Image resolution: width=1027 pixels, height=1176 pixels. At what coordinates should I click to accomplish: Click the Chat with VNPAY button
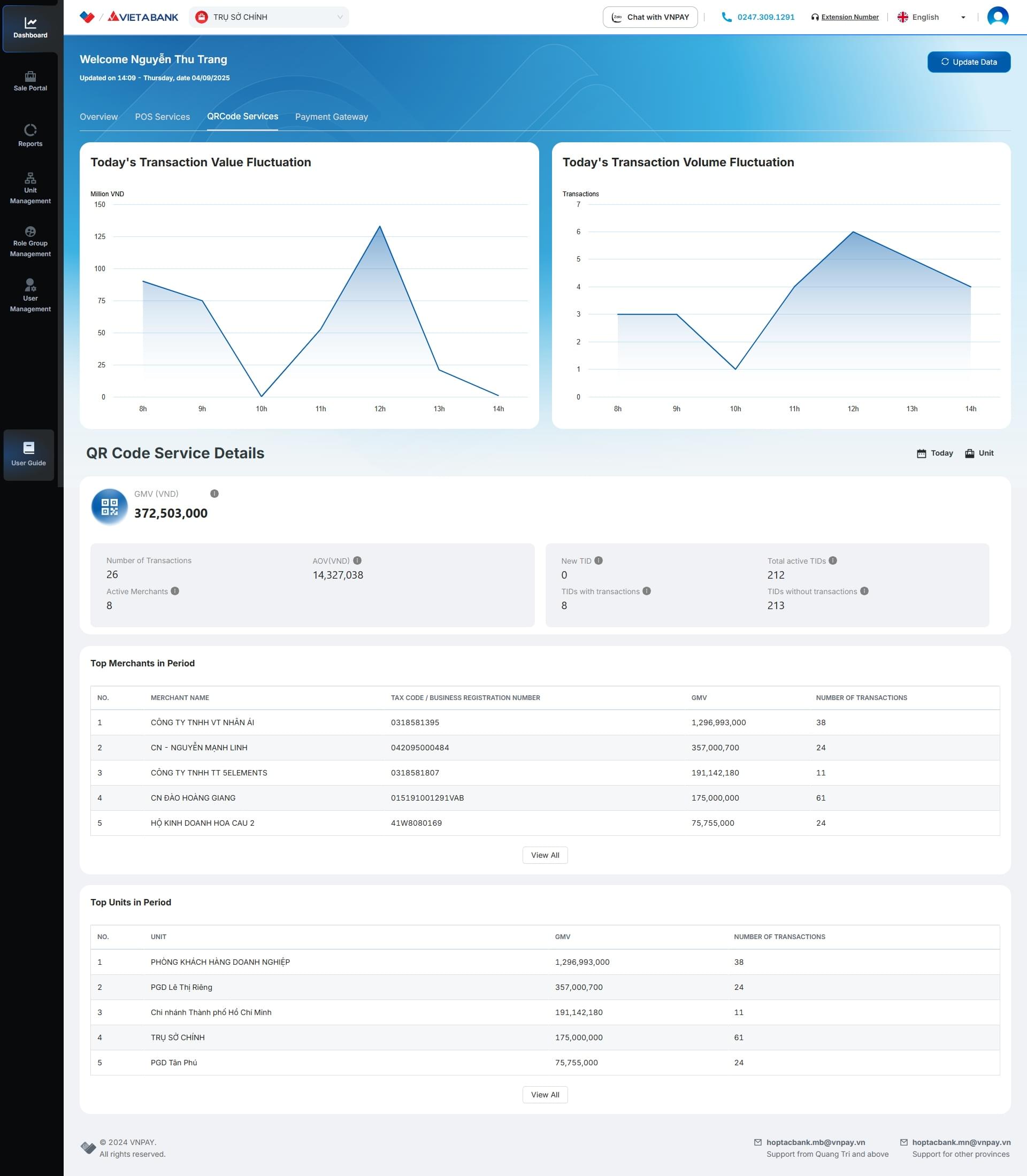click(650, 17)
